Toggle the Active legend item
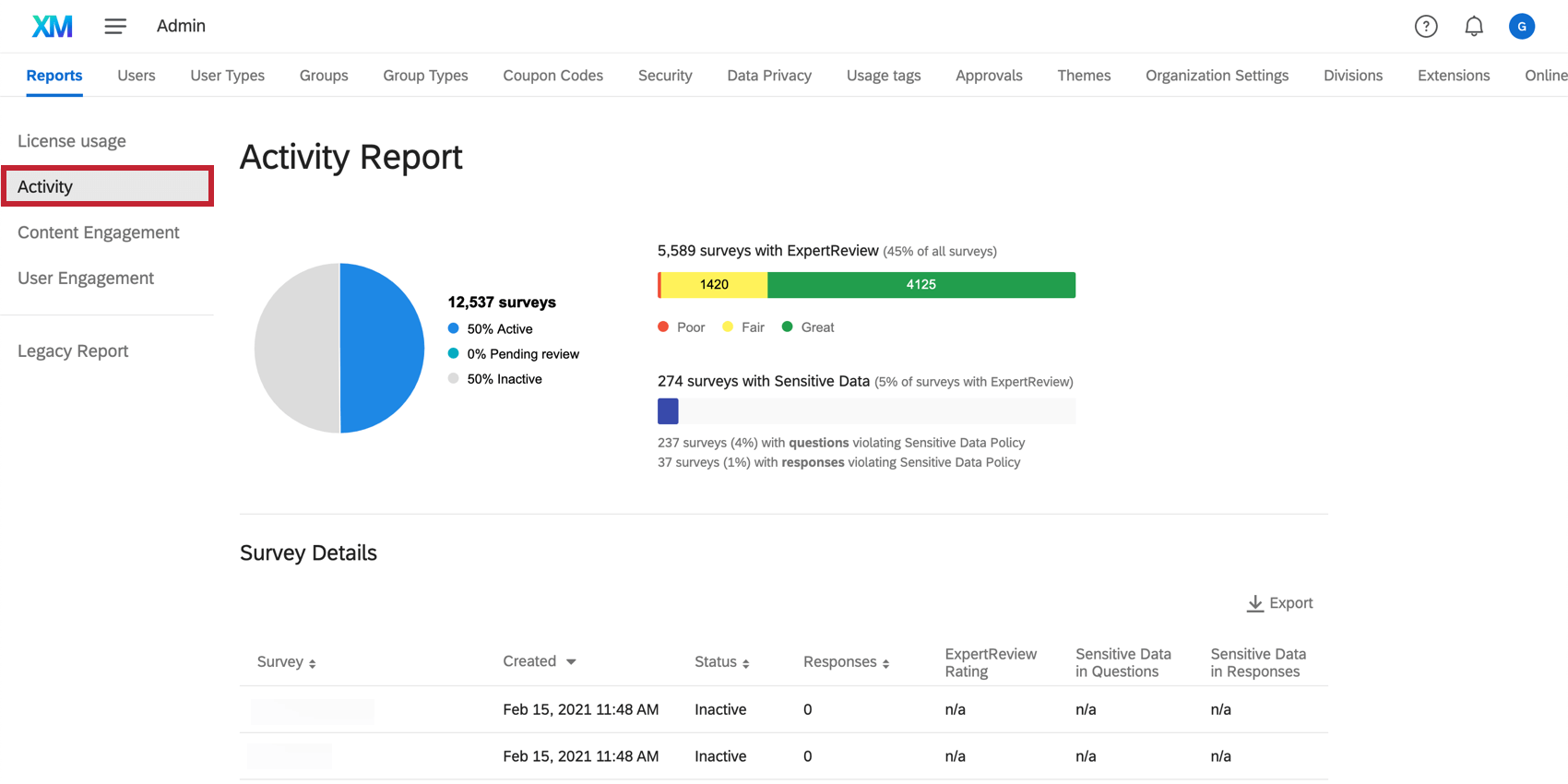This screenshot has width=1568, height=784. [x=490, y=328]
